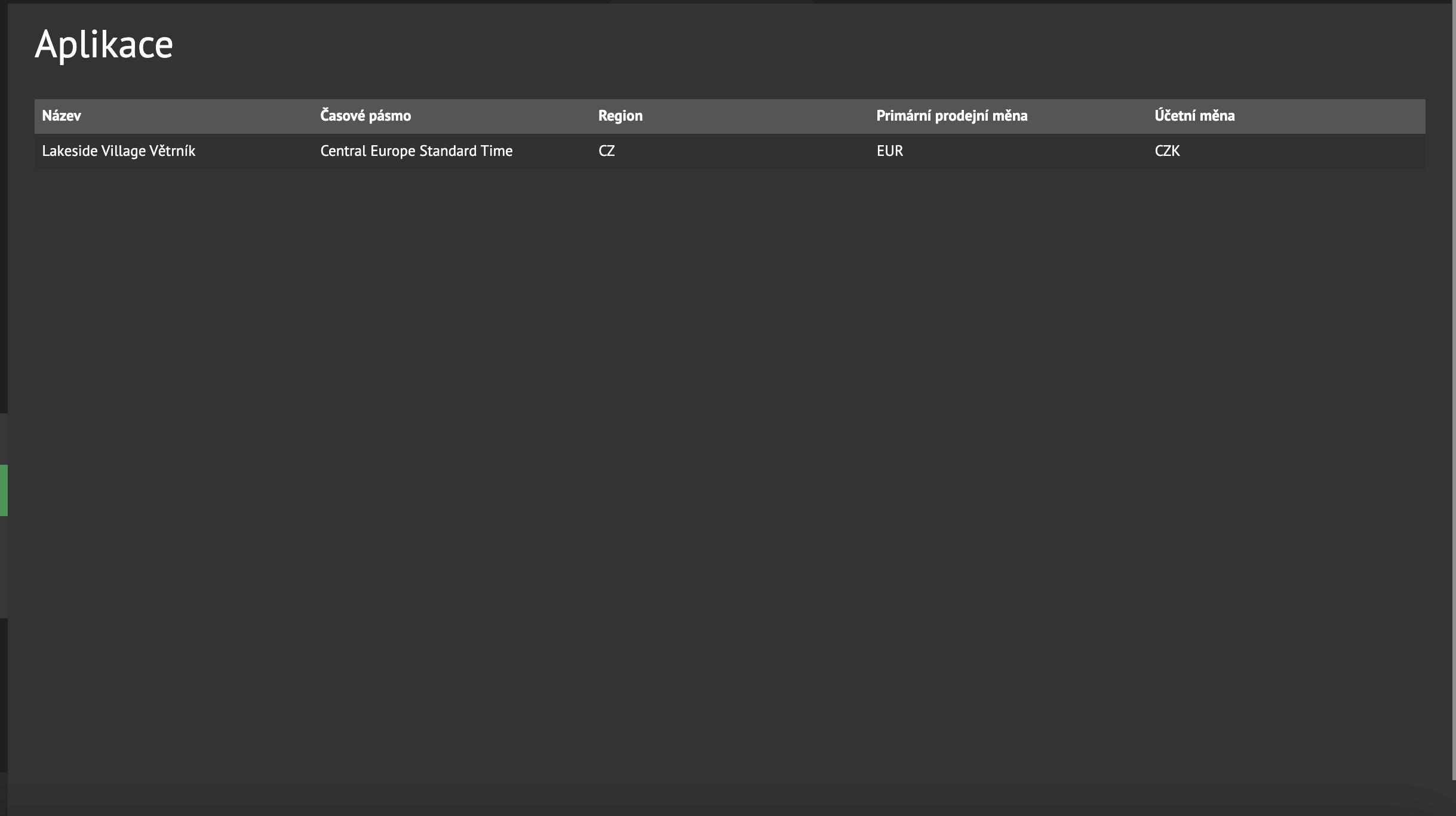
Task: Click Primární prodejní měna column header
Action: click(951, 116)
